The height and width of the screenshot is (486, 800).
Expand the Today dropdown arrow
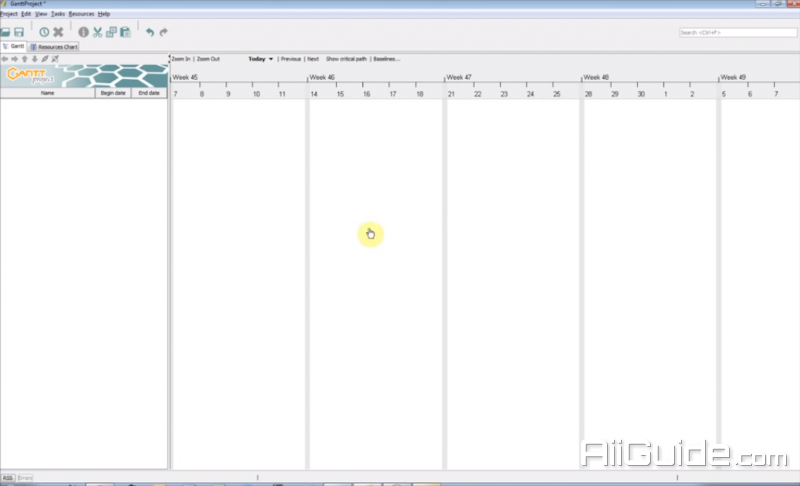pos(271,59)
